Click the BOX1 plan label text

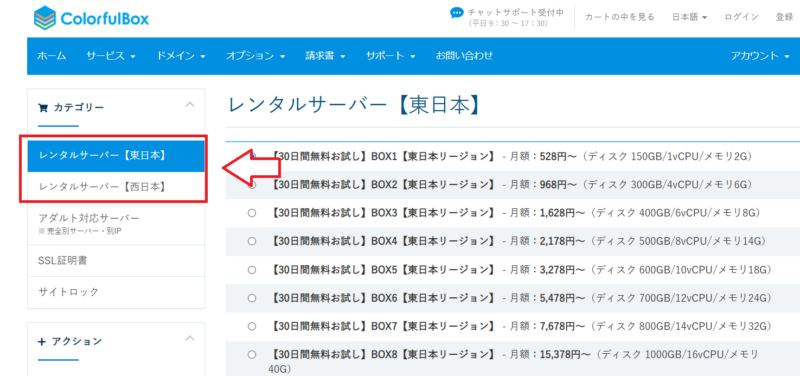(x=382, y=156)
